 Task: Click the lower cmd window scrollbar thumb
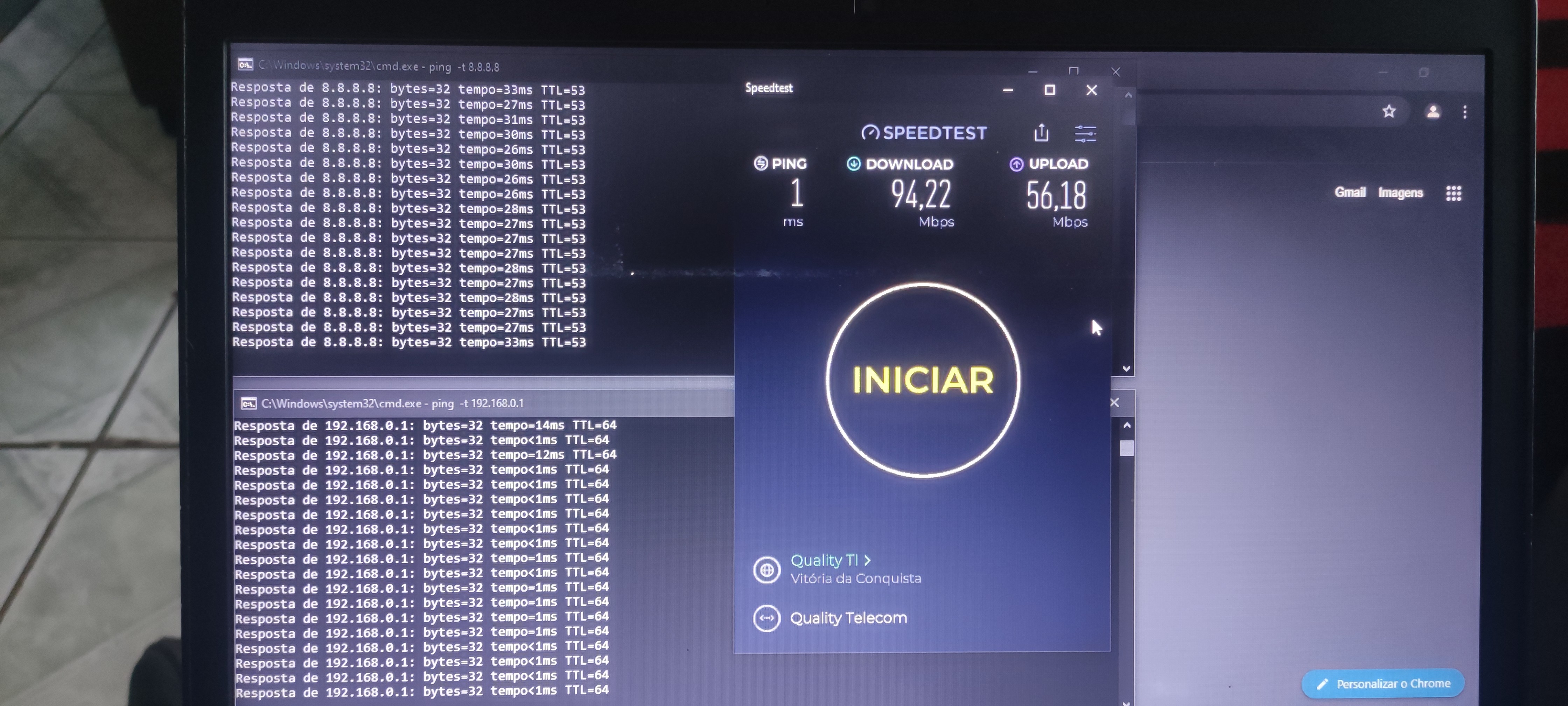1127,448
